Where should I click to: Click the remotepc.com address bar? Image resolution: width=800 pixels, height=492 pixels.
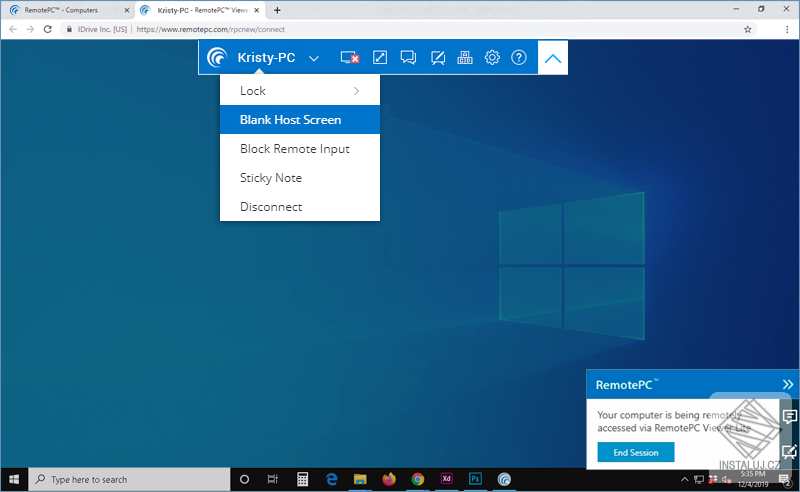[408, 29]
